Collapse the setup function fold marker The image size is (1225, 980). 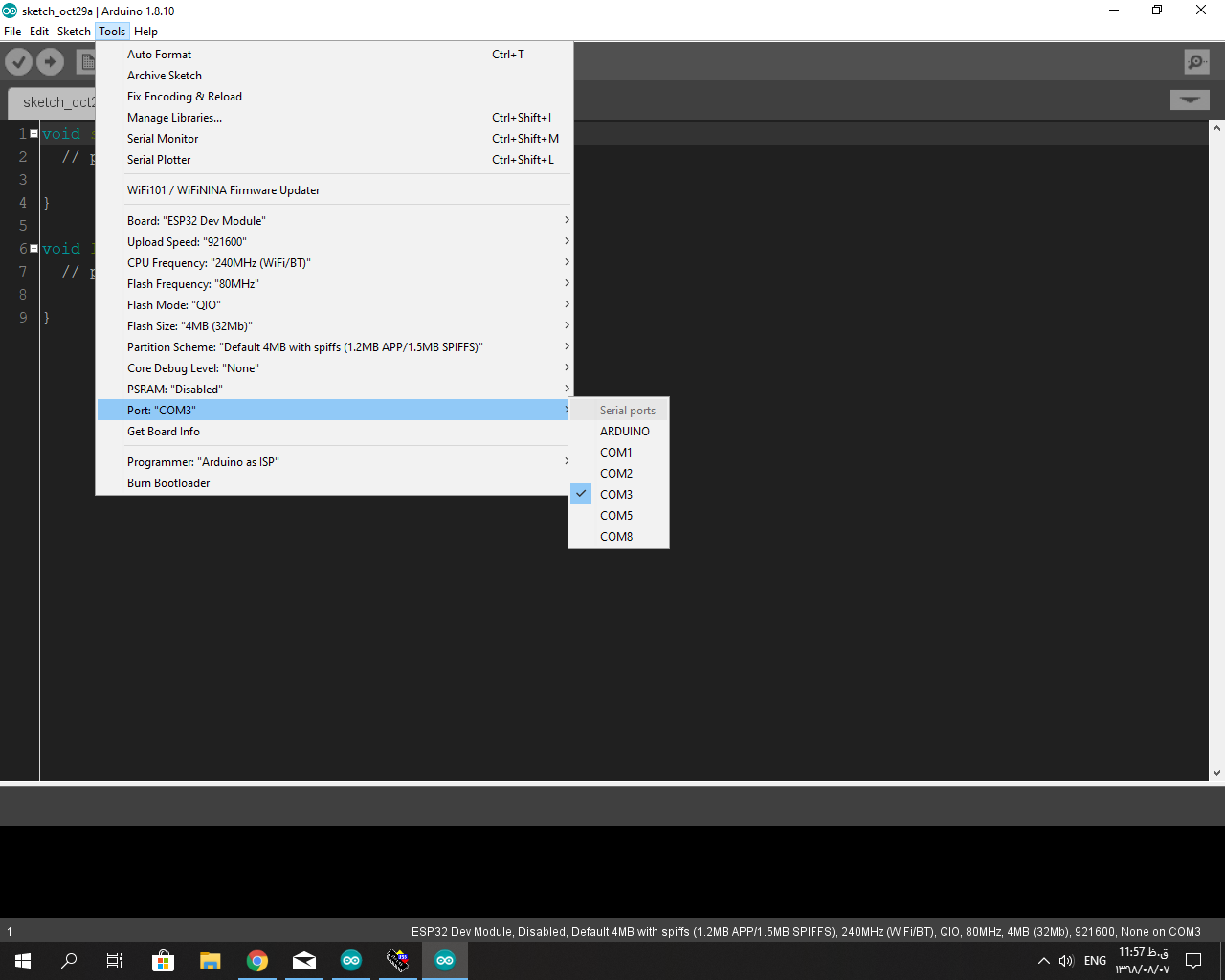click(34, 134)
